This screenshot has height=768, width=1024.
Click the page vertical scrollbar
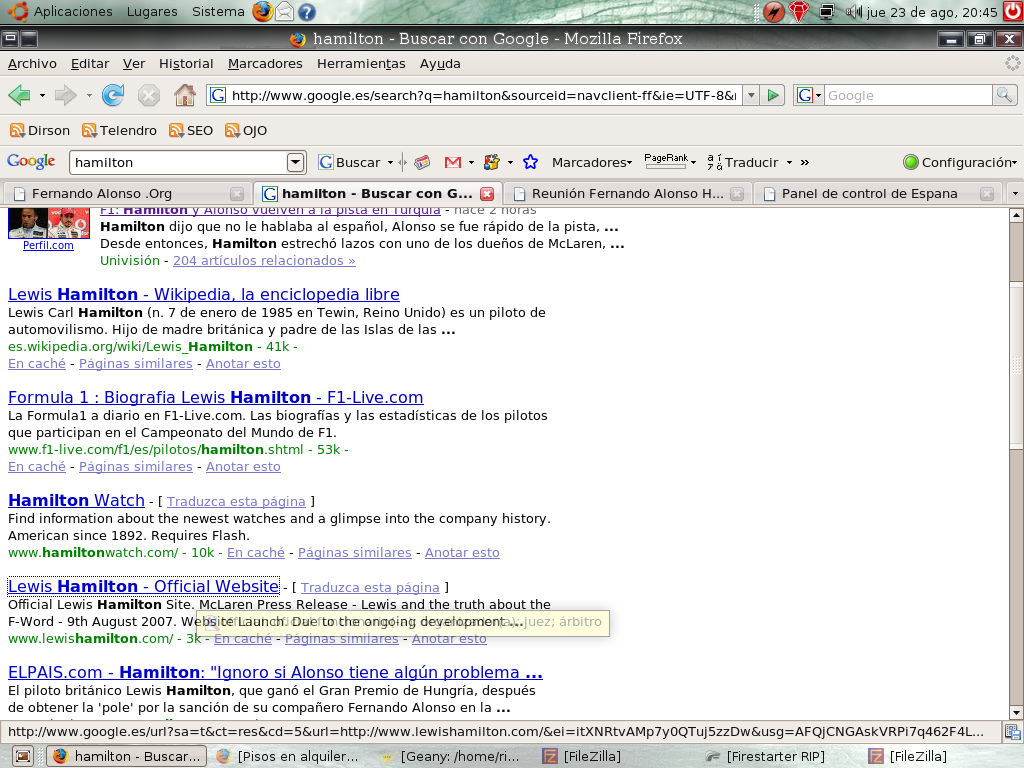coord(1016,462)
